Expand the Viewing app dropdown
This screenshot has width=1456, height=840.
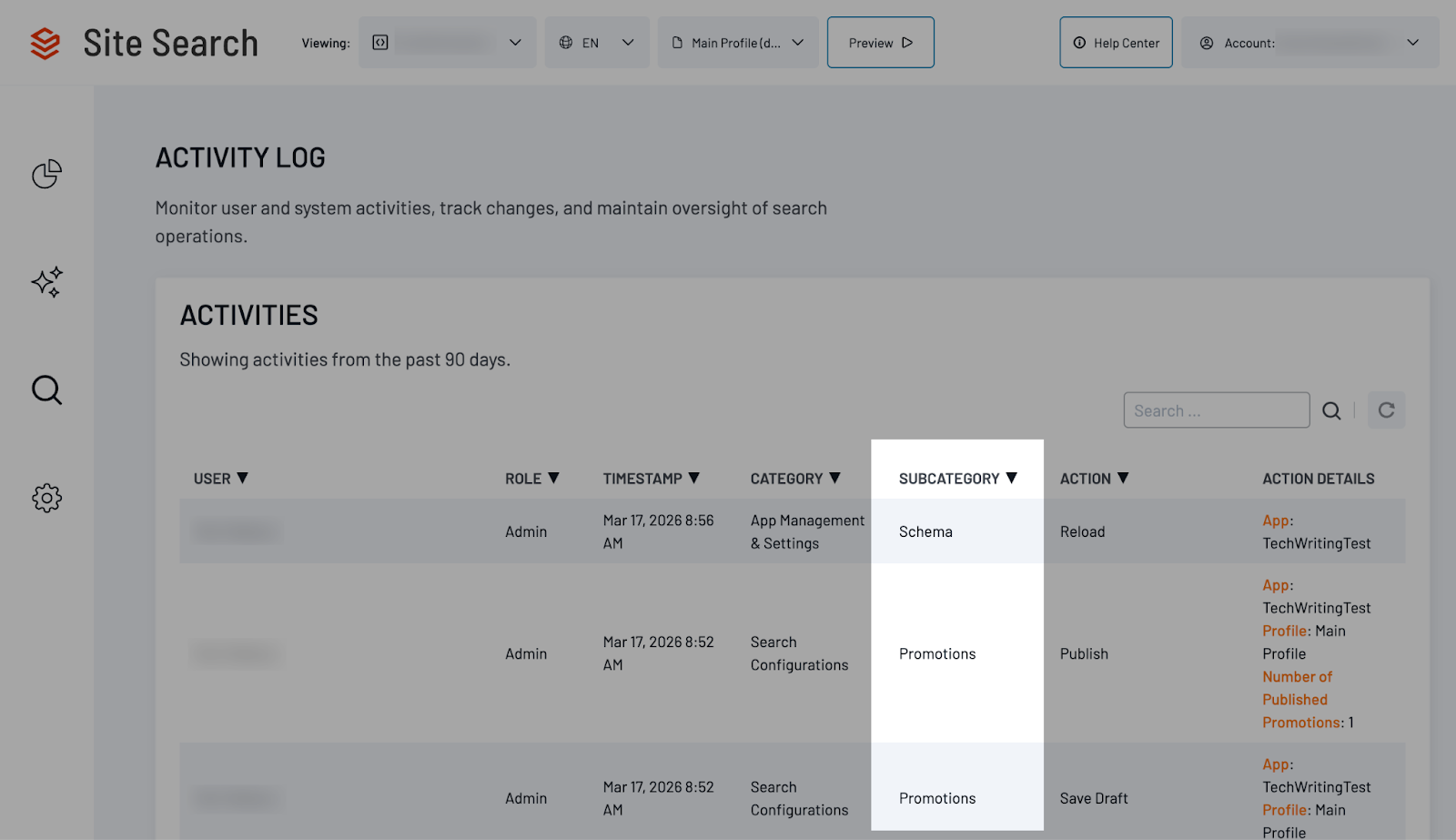tap(447, 43)
